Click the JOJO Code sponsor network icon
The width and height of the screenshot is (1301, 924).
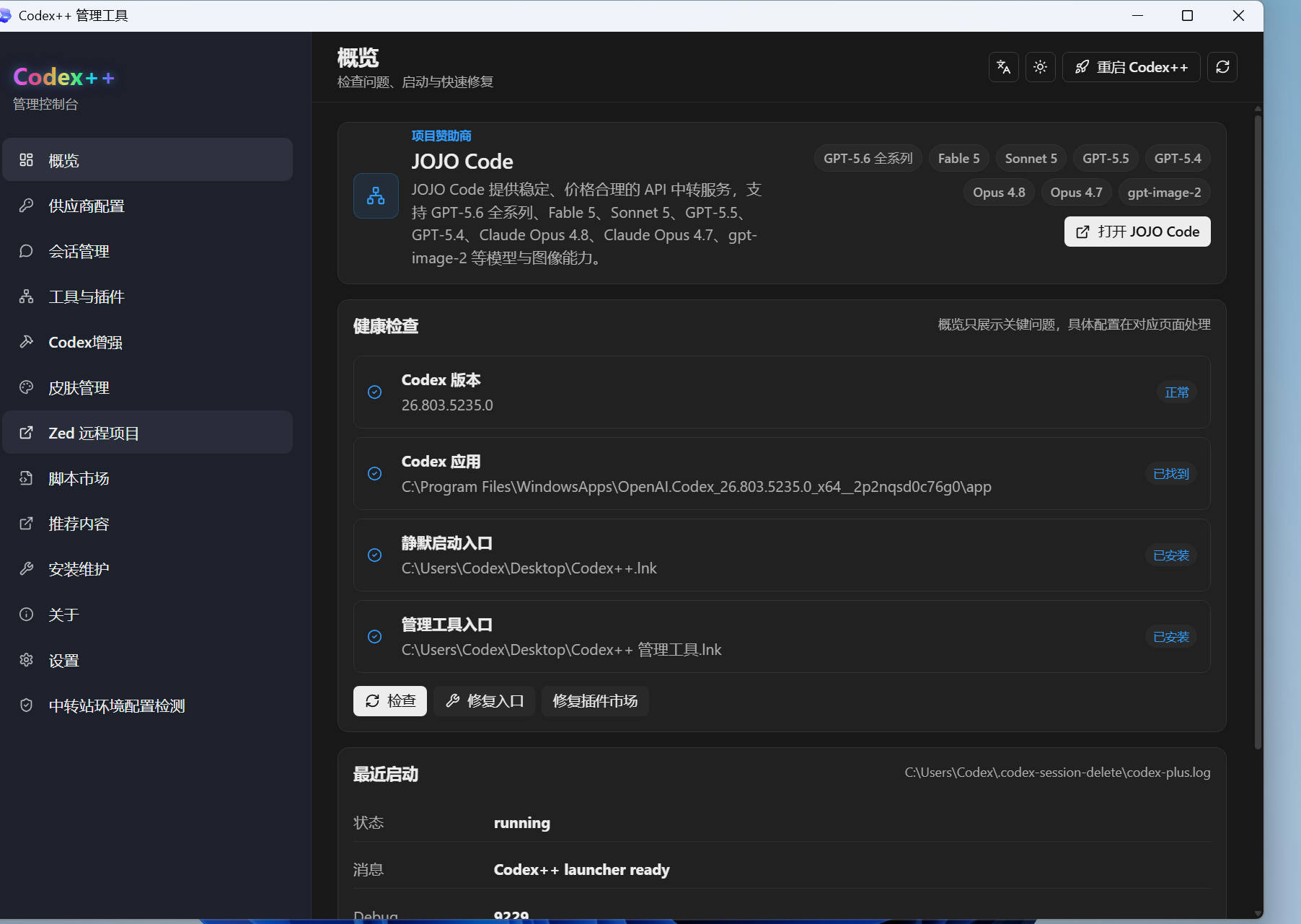coord(376,195)
